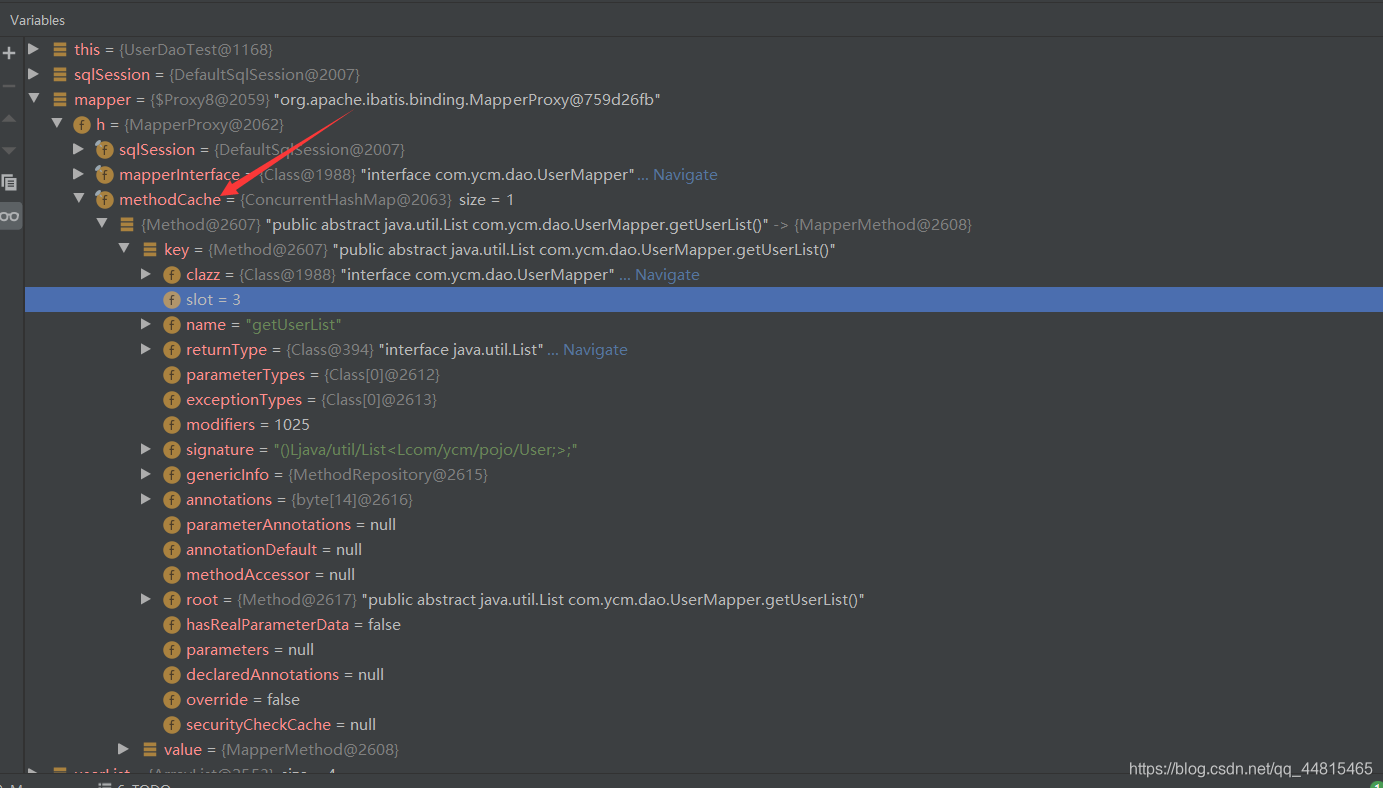1383x788 pixels.
Task: Select the 'methodAccessor = null' row
Action: click(704, 575)
